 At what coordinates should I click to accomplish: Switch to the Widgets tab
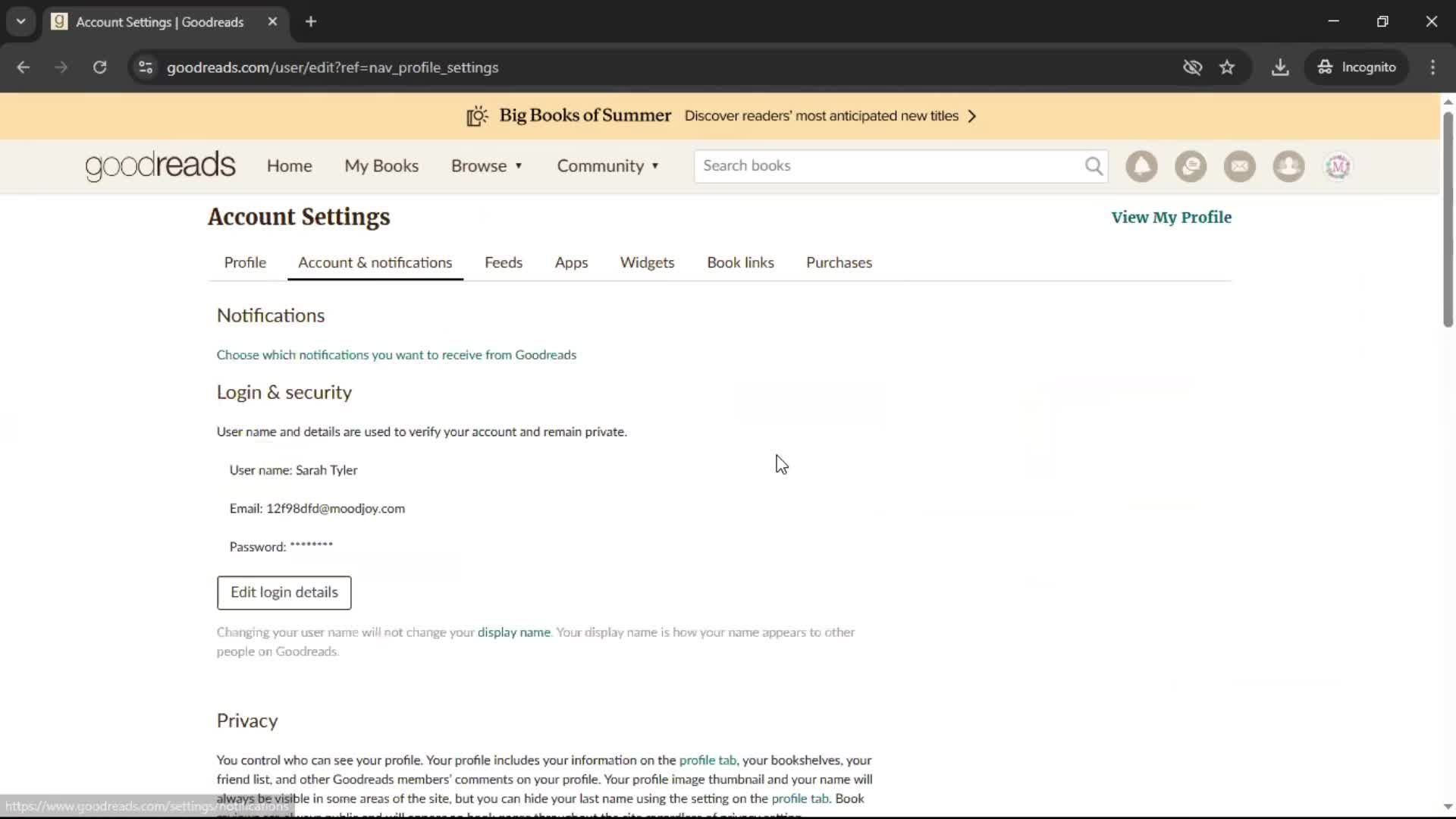coord(647,262)
